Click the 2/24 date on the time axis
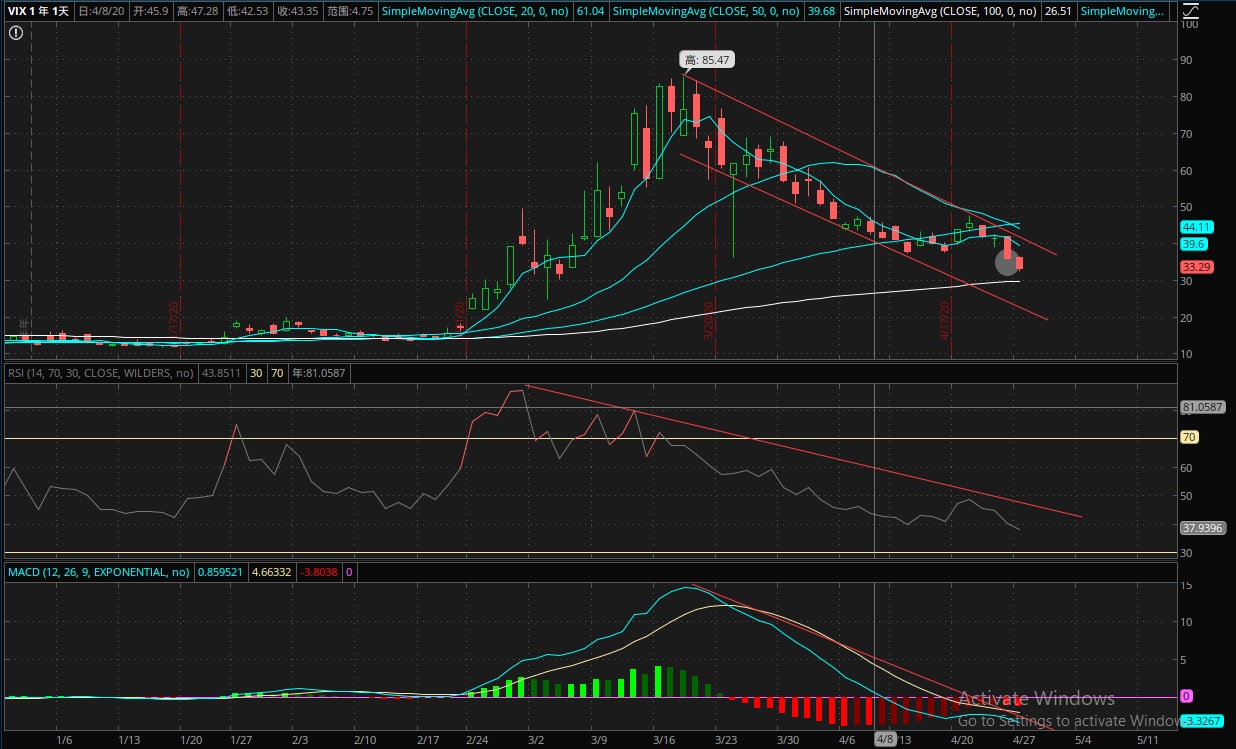Screen dimensions: 1236x749 pyautogui.click(x=478, y=740)
